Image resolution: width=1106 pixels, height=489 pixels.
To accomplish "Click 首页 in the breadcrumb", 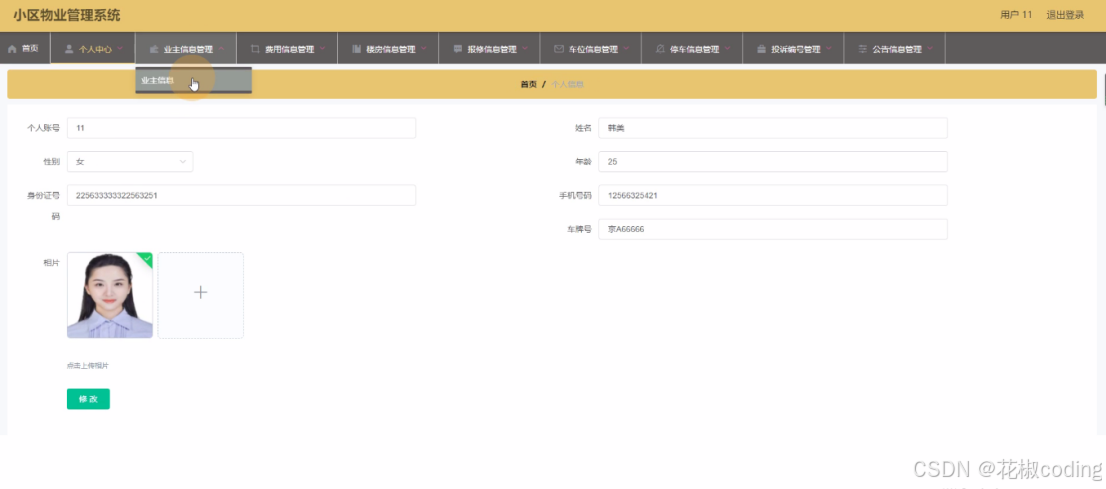I will [528, 84].
